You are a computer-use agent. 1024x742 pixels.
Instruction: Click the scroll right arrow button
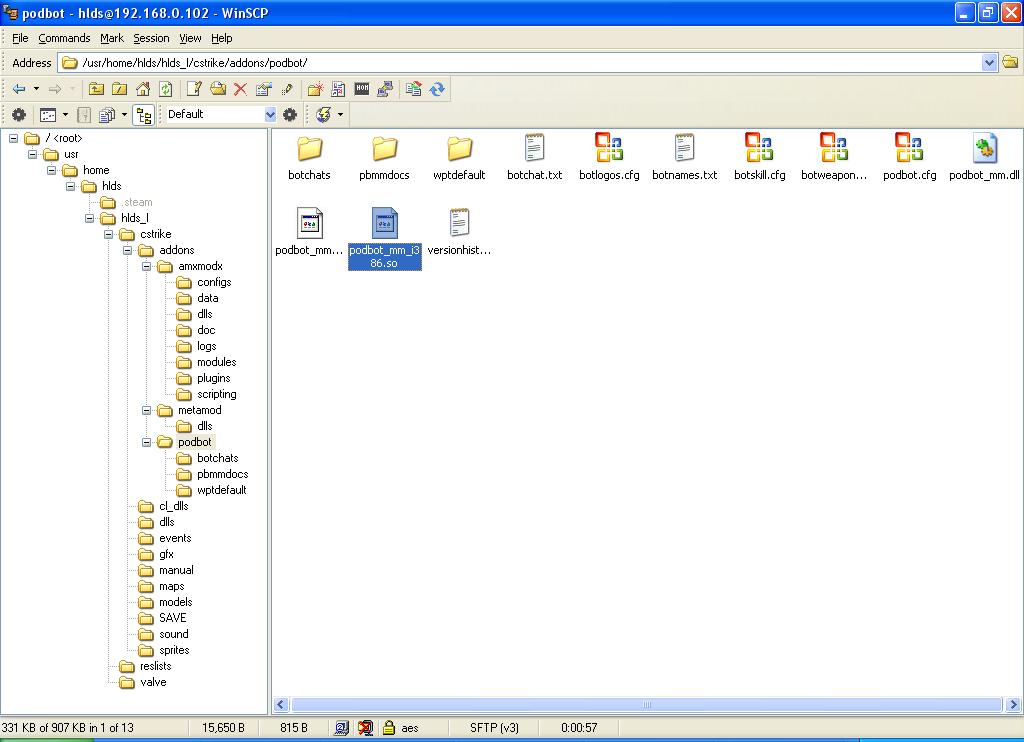1013,705
